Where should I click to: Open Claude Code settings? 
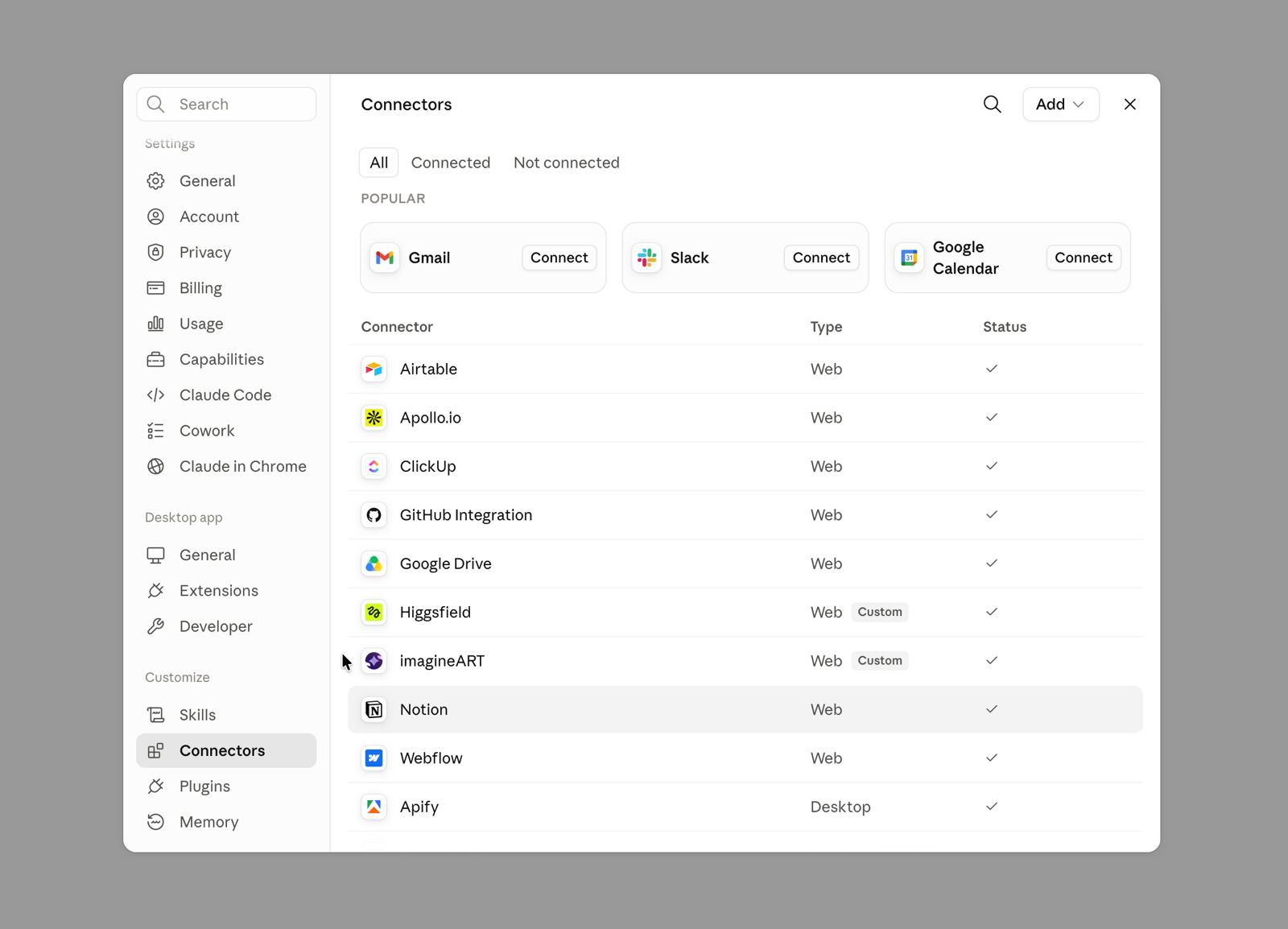point(226,395)
